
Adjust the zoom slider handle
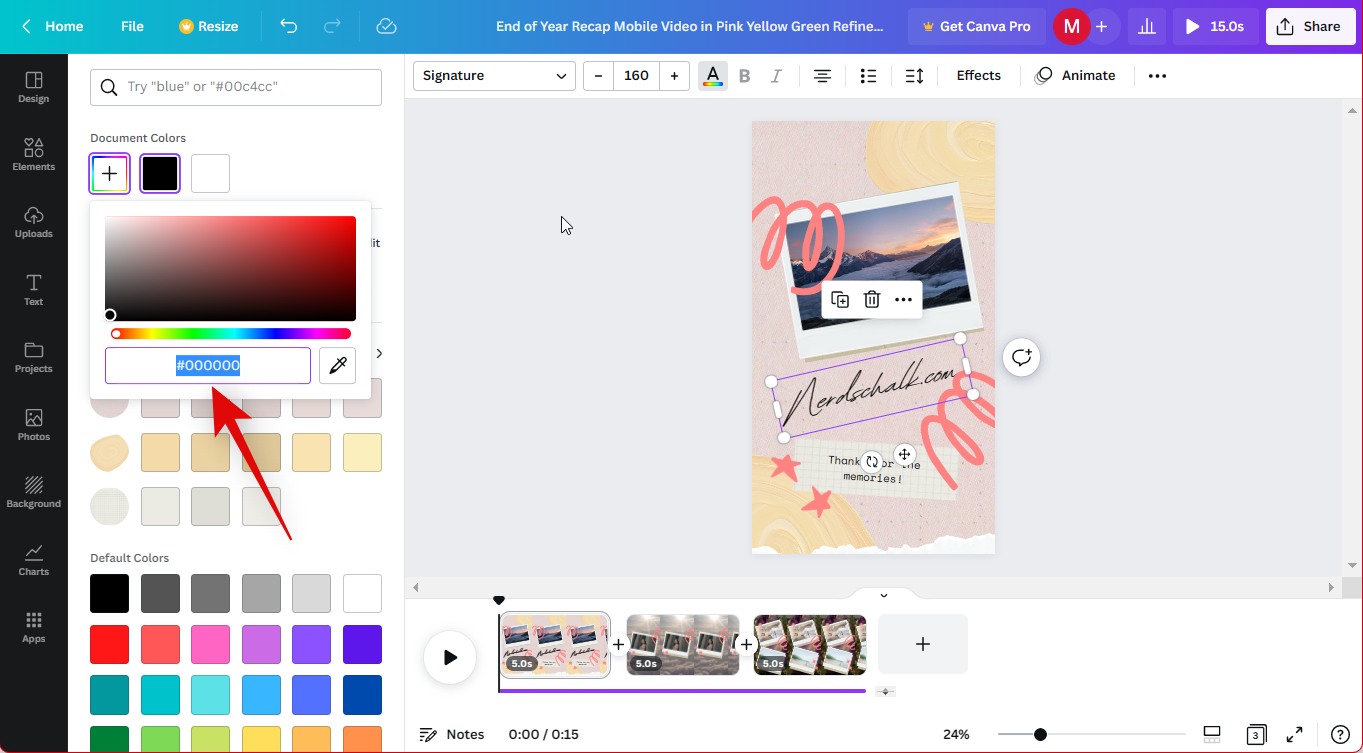pyautogui.click(x=1040, y=734)
